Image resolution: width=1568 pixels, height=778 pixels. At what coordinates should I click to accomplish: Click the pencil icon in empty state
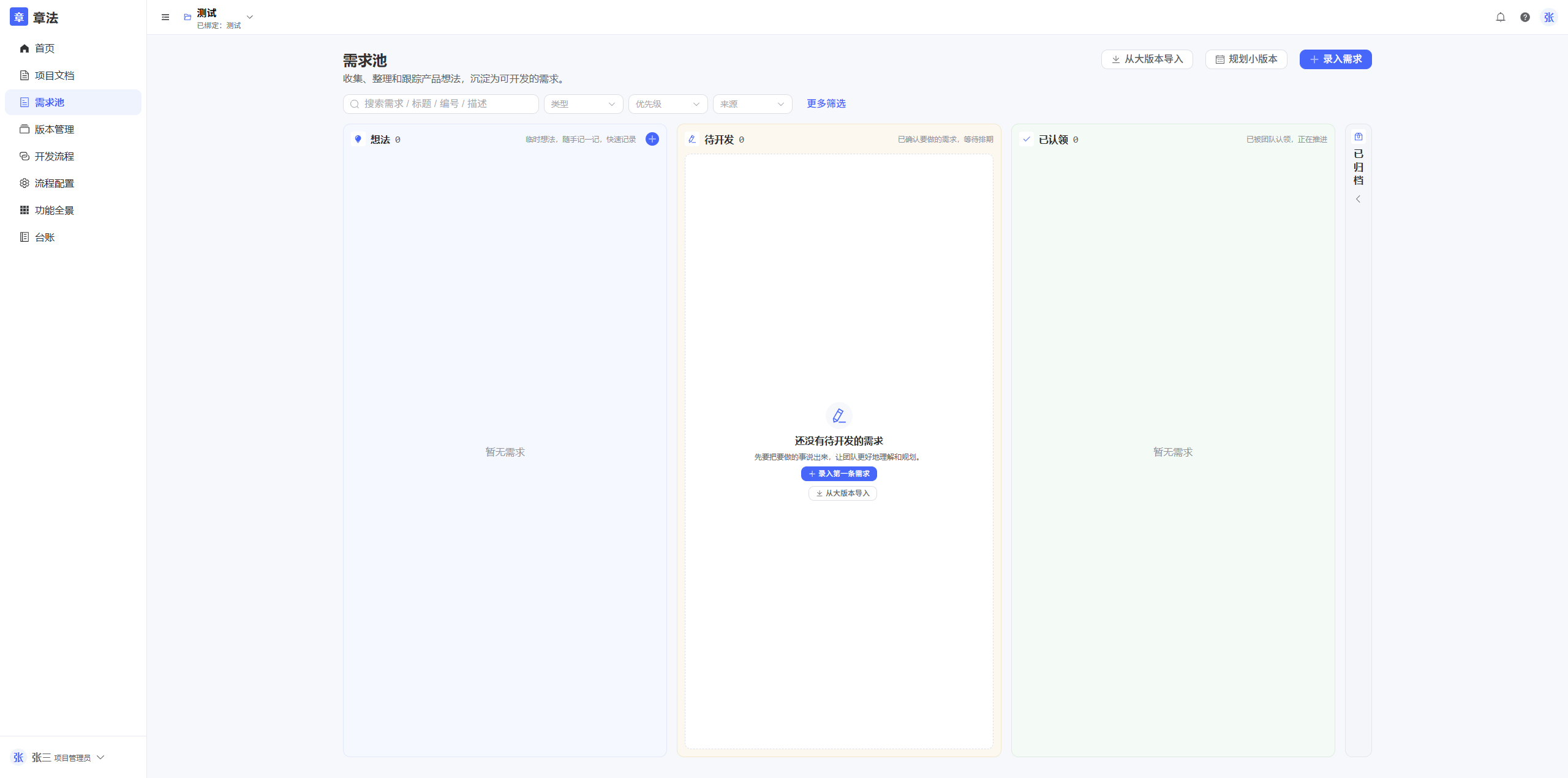pyautogui.click(x=839, y=416)
